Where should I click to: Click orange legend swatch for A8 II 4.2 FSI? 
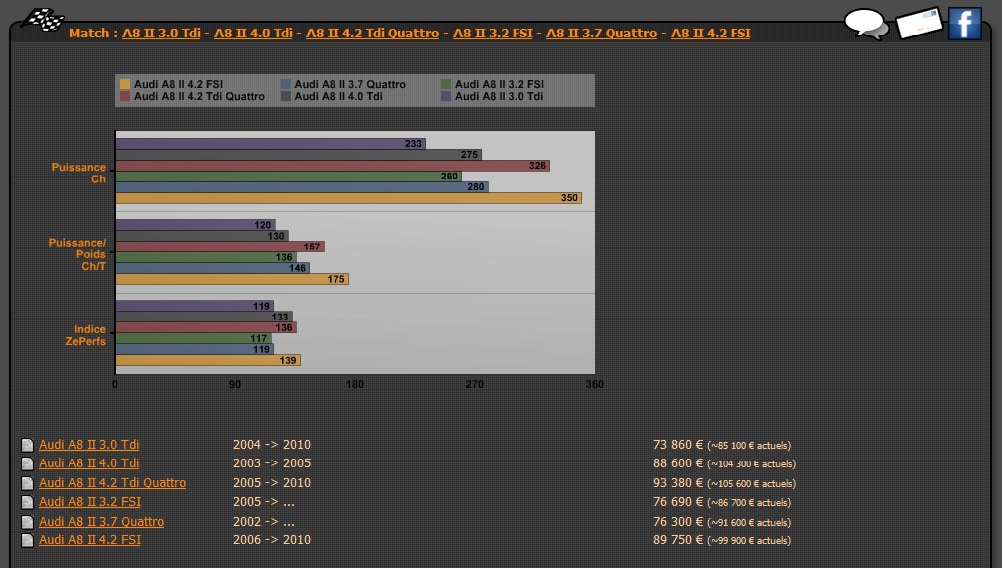coord(125,84)
